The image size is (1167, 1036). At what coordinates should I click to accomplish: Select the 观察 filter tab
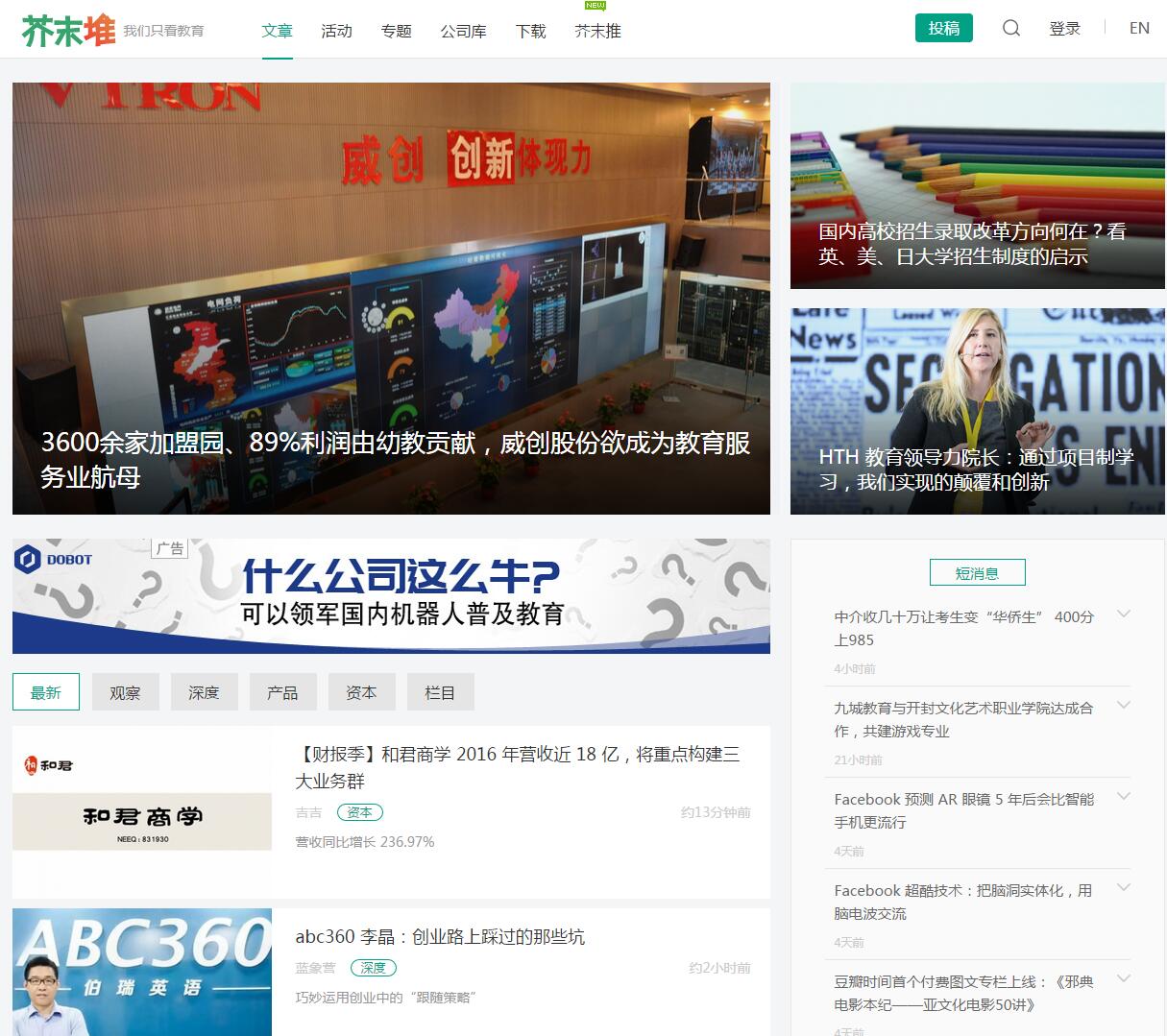click(125, 692)
